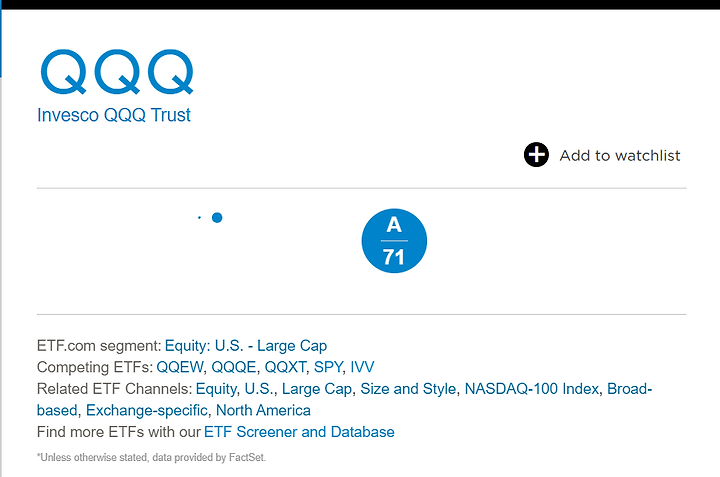This screenshot has width=720, height=477.
Task: Open the North America channel link
Action: click(263, 410)
